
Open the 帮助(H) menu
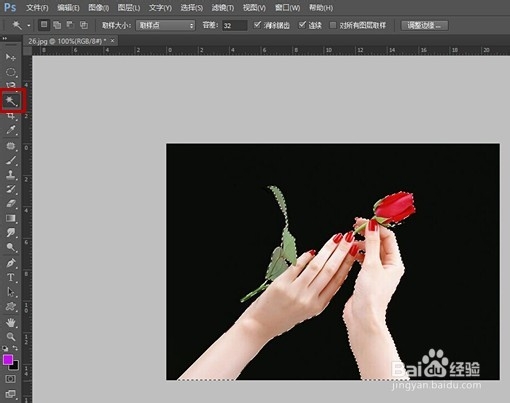321,7
